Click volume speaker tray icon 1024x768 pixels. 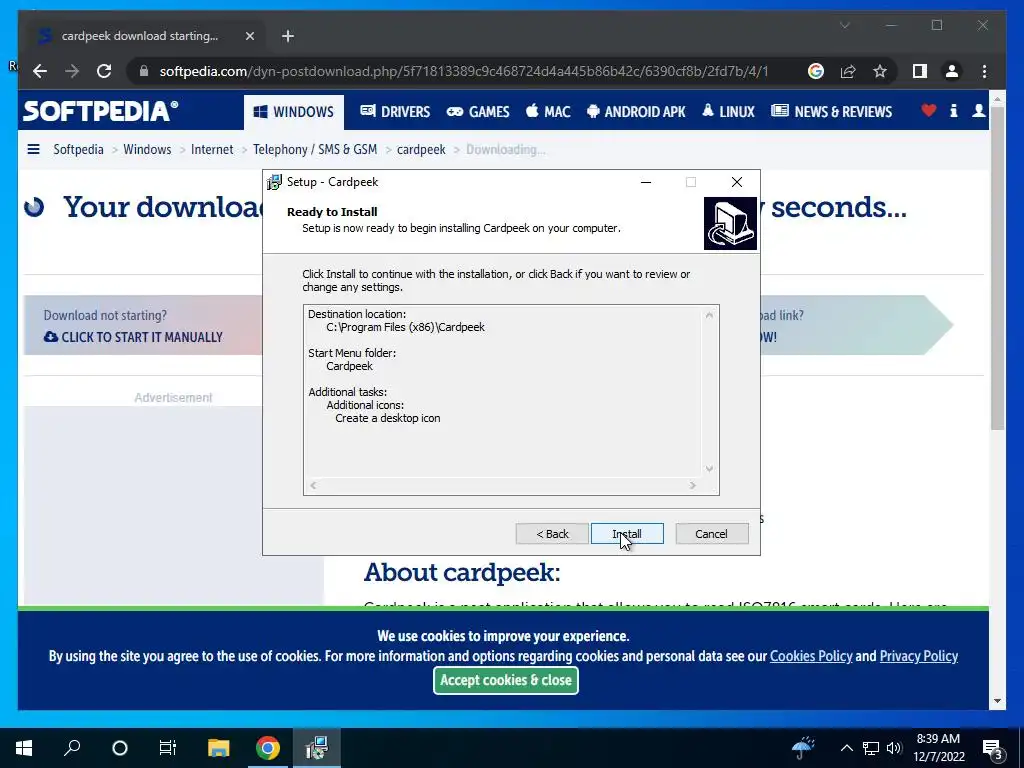894,748
